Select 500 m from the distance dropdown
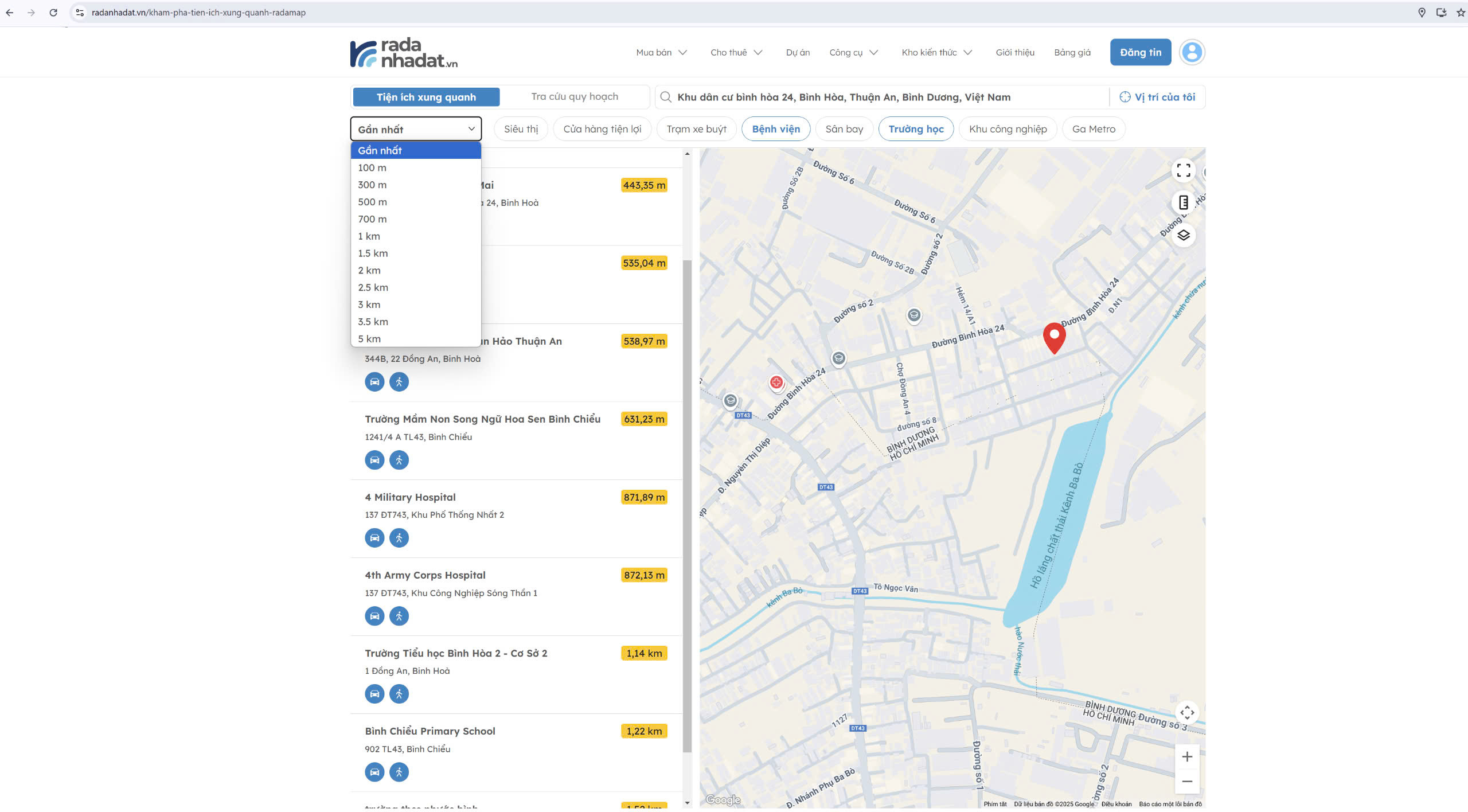 click(373, 202)
